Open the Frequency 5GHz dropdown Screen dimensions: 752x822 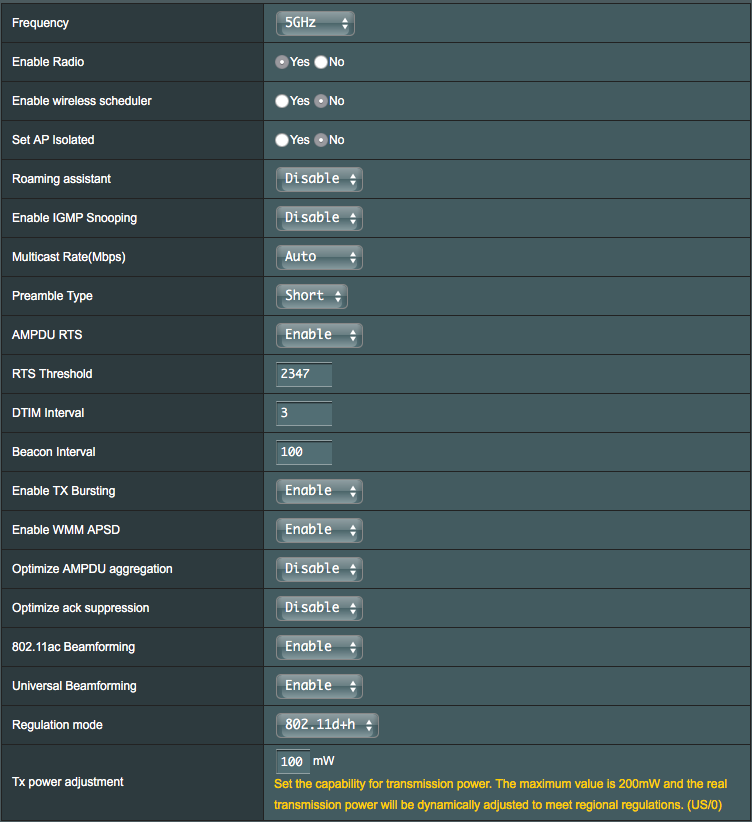315,23
